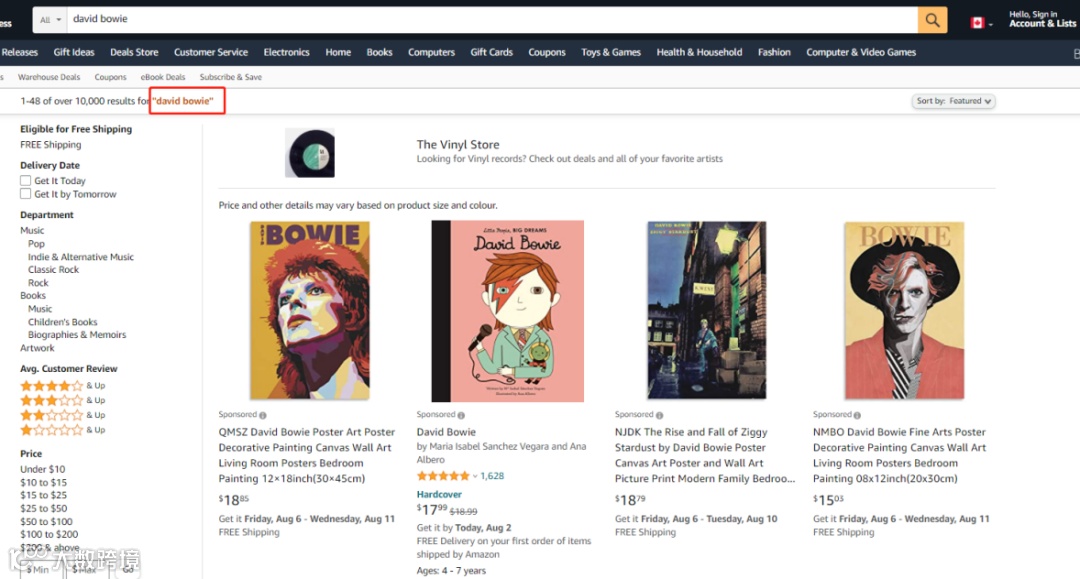Filter price Under $10

(x=43, y=470)
